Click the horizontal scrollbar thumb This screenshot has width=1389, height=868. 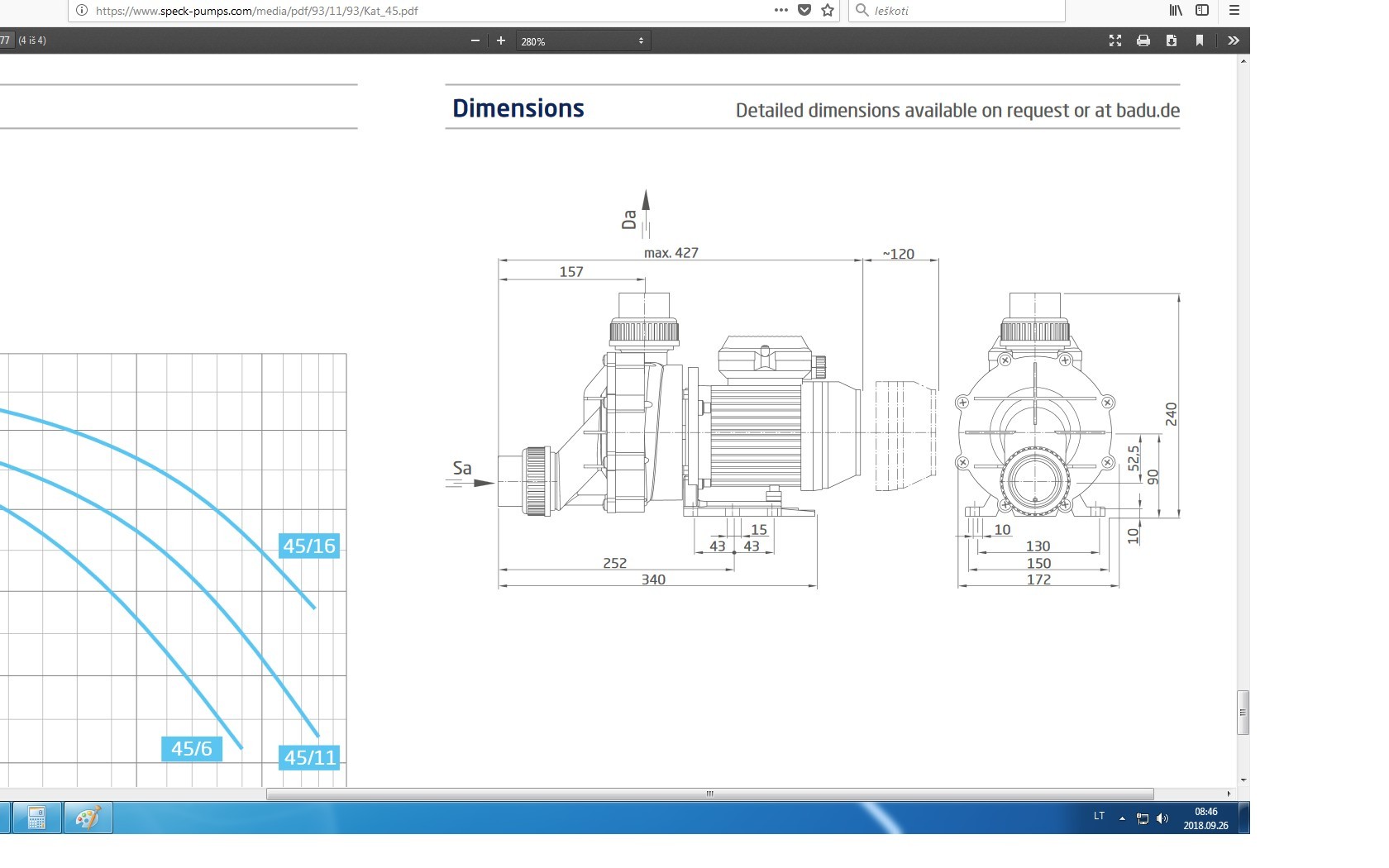[709, 794]
